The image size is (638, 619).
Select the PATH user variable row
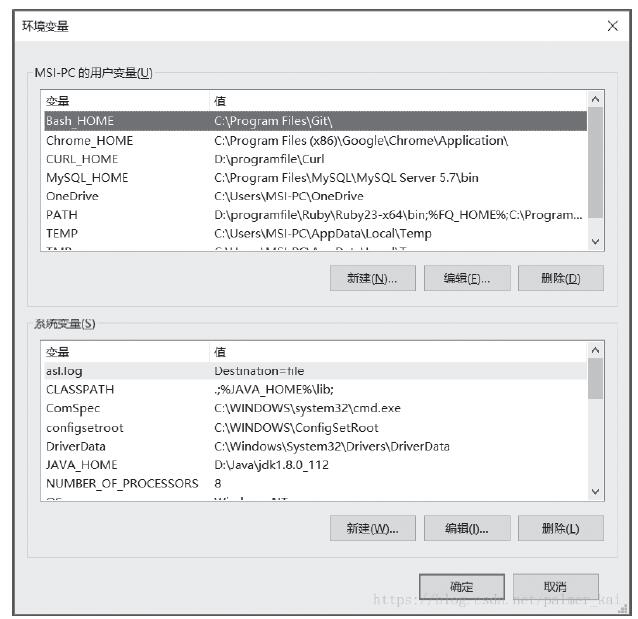pyautogui.click(x=315, y=215)
